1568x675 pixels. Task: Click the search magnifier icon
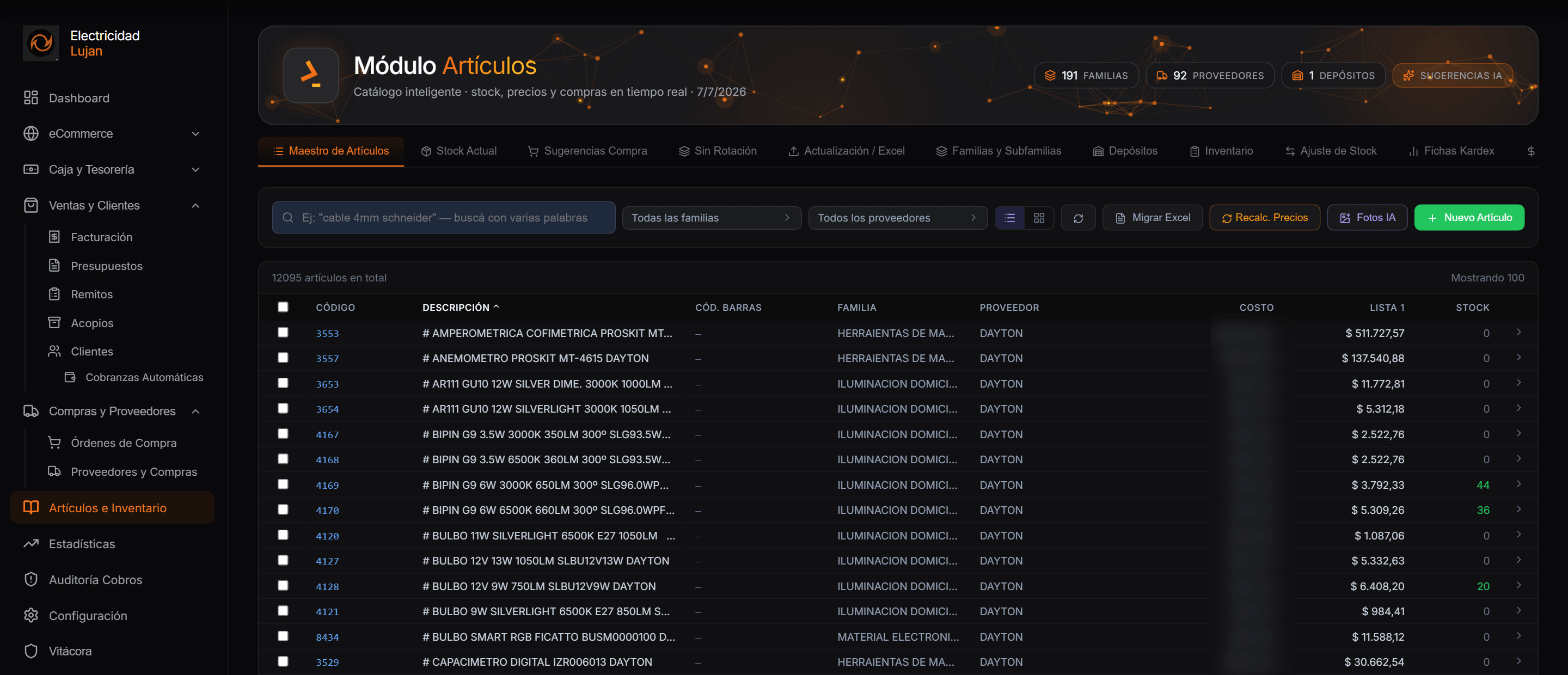(288, 218)
